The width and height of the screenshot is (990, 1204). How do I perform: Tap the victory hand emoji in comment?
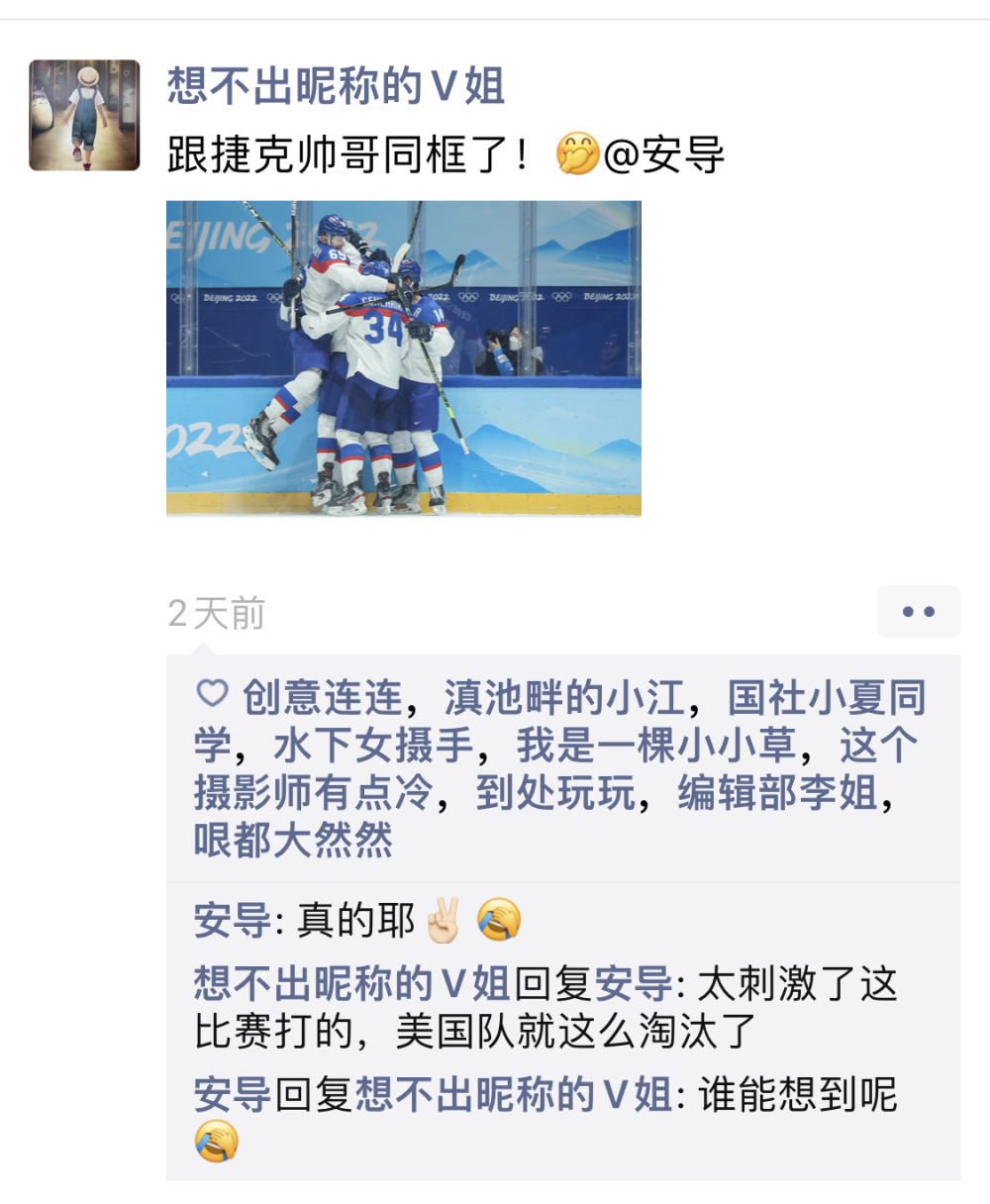click(x=444, y=920)
